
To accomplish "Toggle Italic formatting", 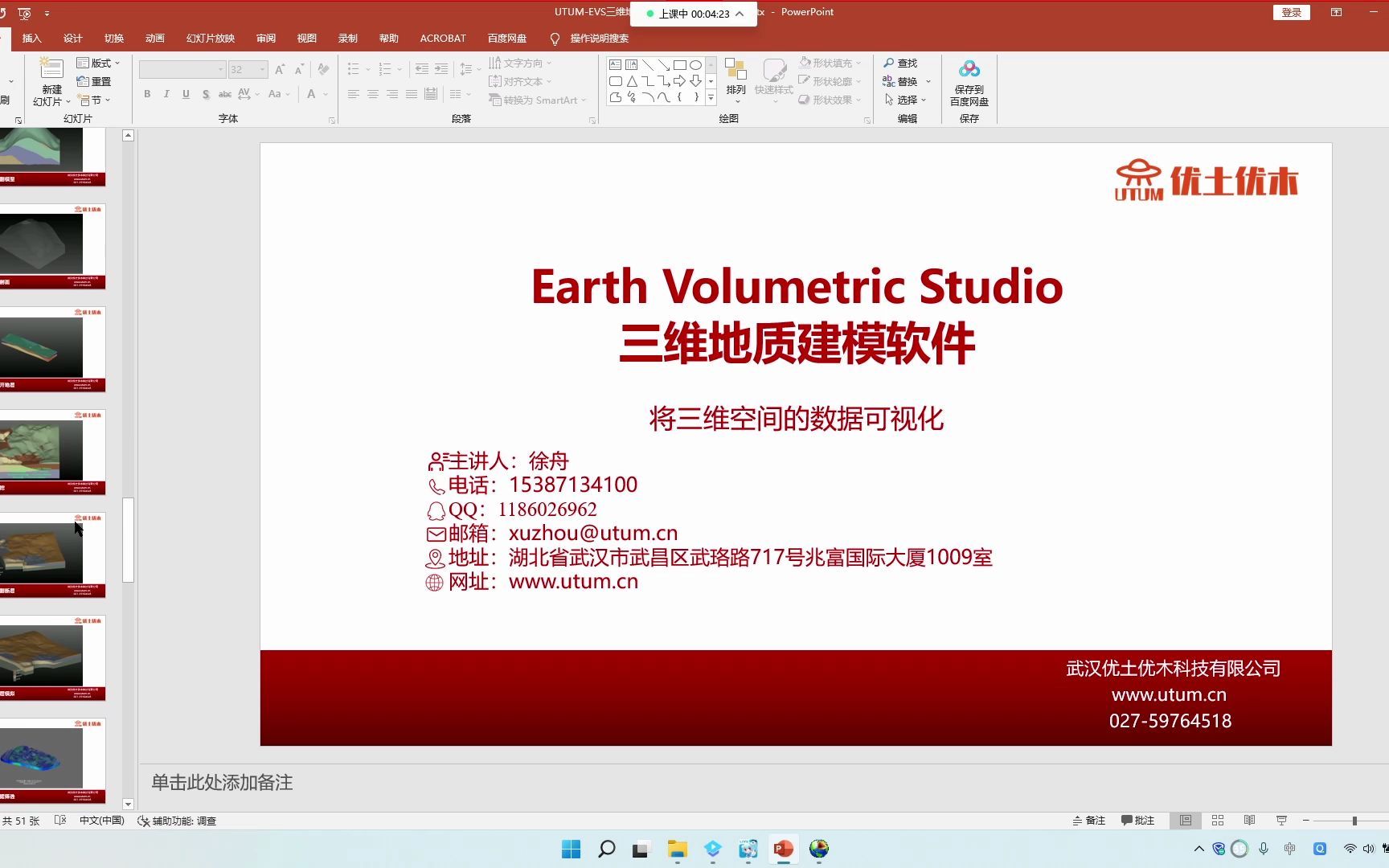I will [x=166, y=94].
